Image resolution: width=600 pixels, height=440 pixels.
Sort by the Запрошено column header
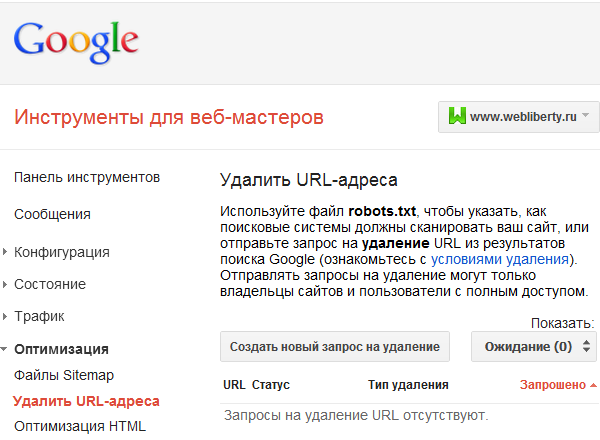[553, 385]
